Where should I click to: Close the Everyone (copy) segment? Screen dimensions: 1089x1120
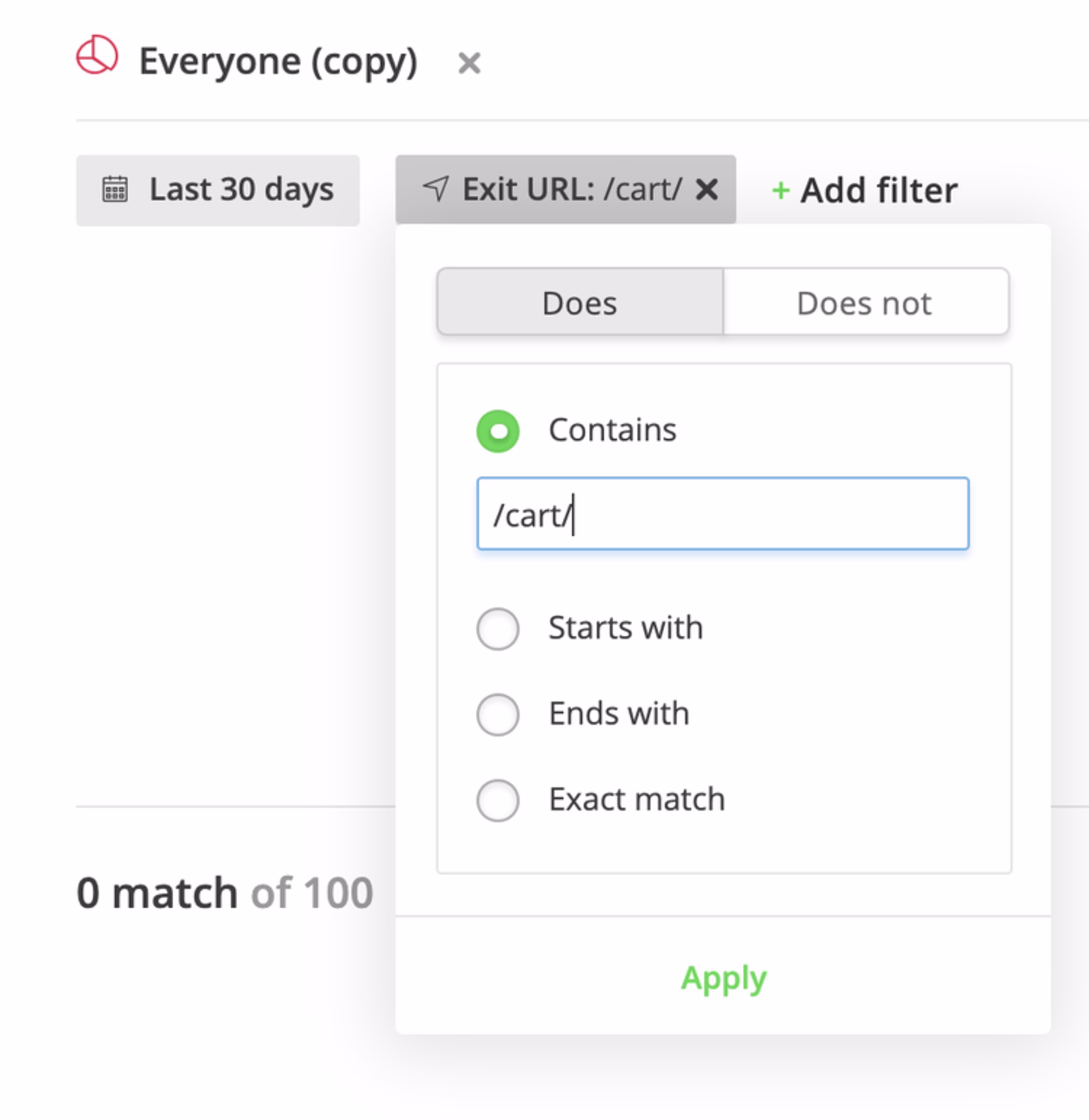469,63
